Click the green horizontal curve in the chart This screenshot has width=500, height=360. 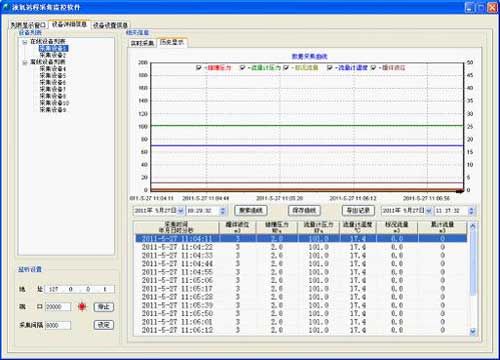click(307, 126)
